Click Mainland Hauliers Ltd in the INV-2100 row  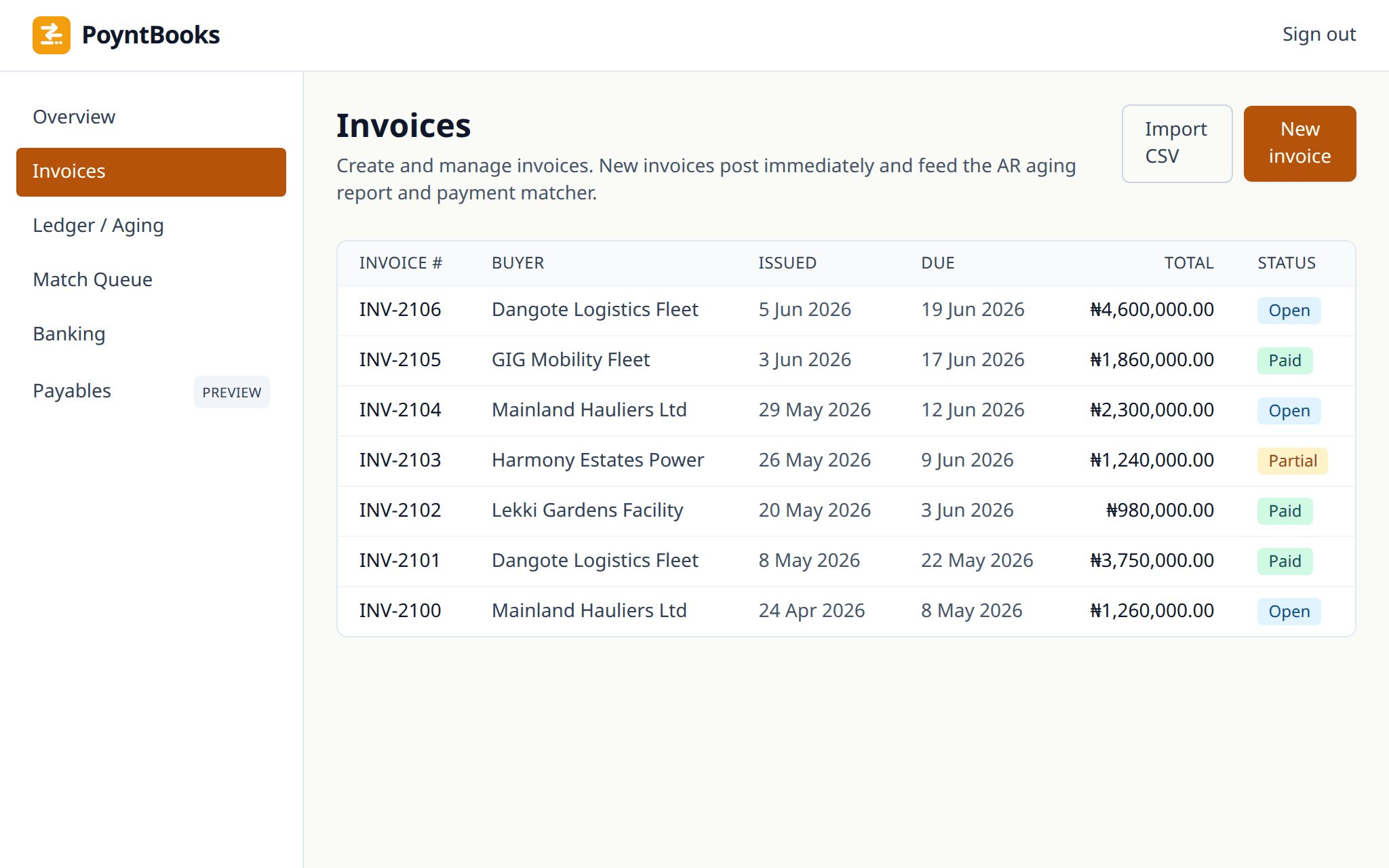click(x=589, y=611)
